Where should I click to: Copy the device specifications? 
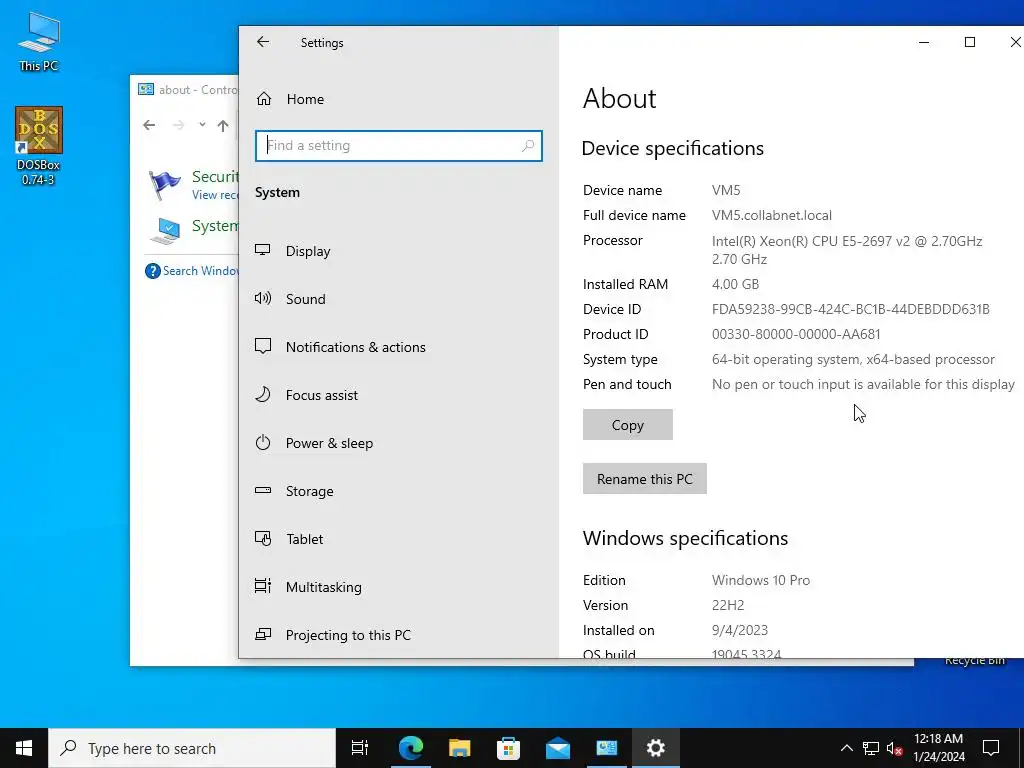[x=628, y=425]
